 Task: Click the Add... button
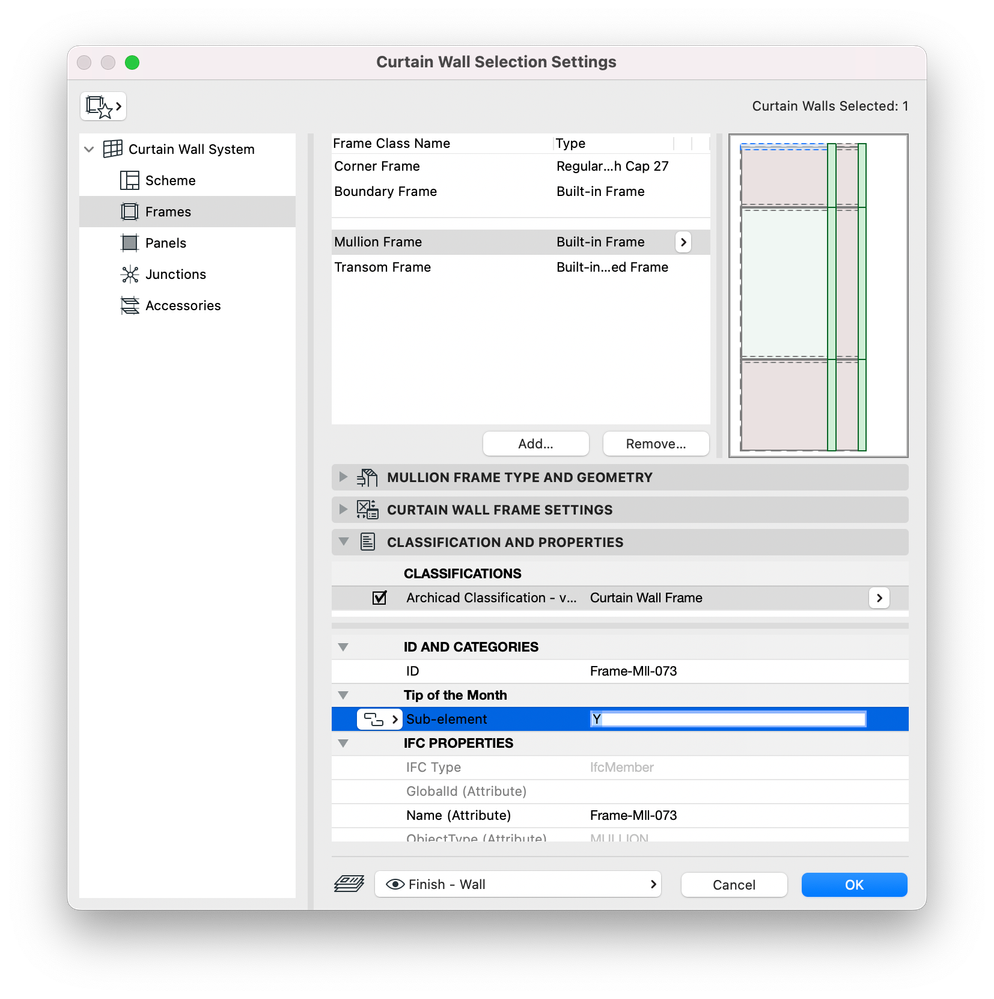pos(535,443)
